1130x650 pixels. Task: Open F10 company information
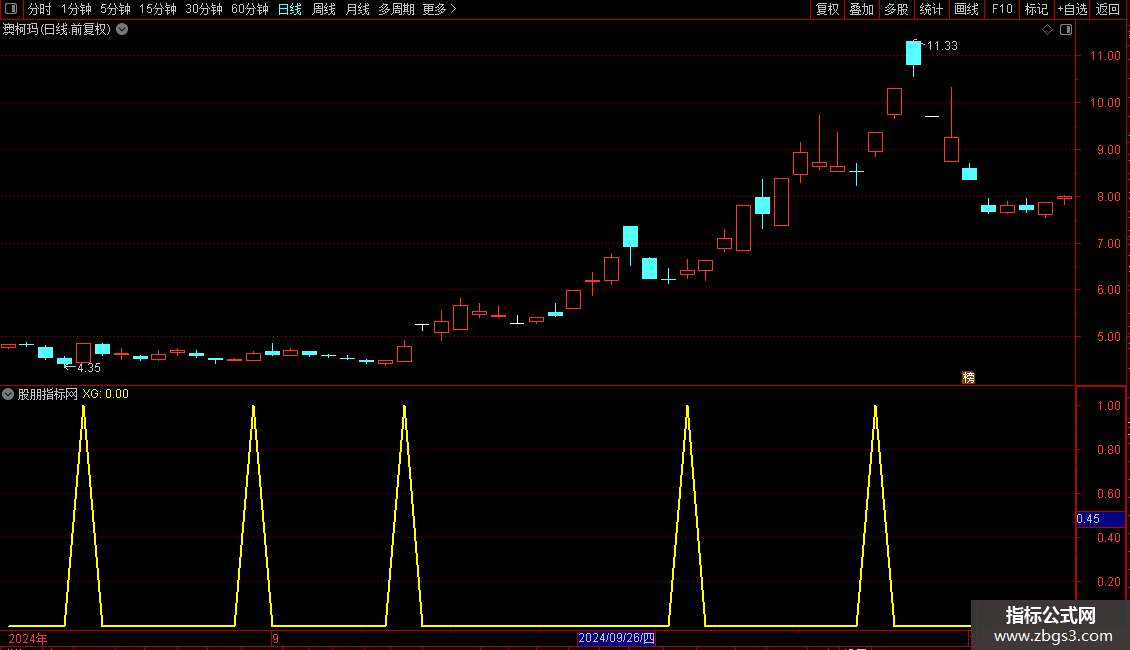pyautogui.click(x=1002, y=9)
